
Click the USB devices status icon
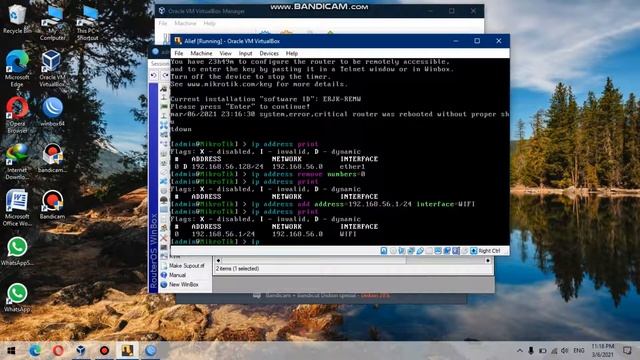click(x=420, y=251)
